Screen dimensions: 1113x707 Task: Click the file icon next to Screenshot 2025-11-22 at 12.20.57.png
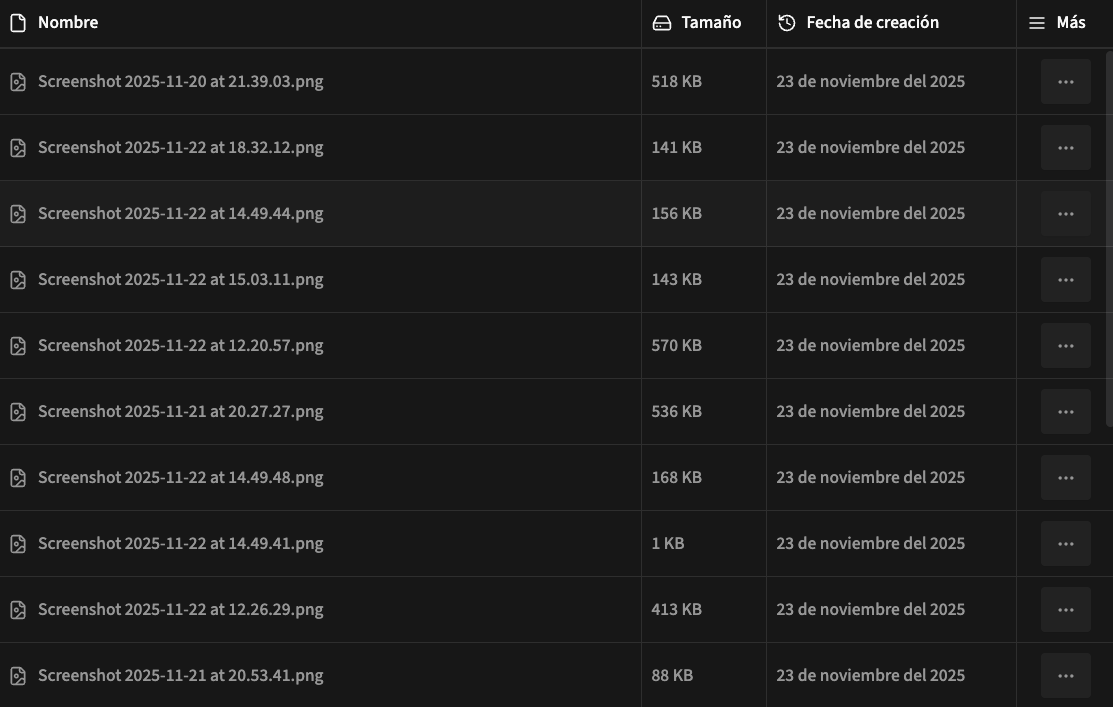(x=18, y=346)
